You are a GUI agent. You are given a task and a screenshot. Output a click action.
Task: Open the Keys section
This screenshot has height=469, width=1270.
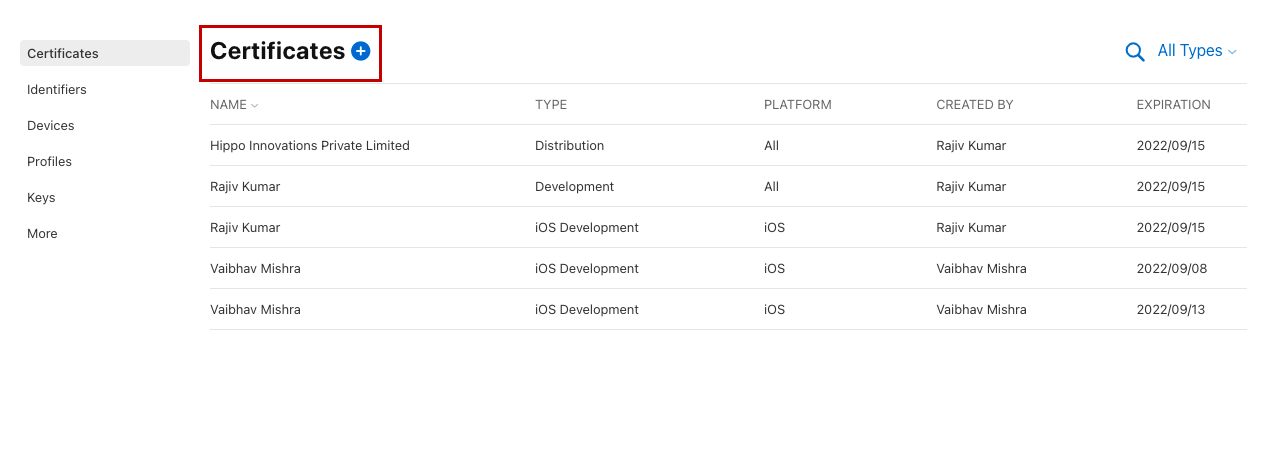point(41,198)
